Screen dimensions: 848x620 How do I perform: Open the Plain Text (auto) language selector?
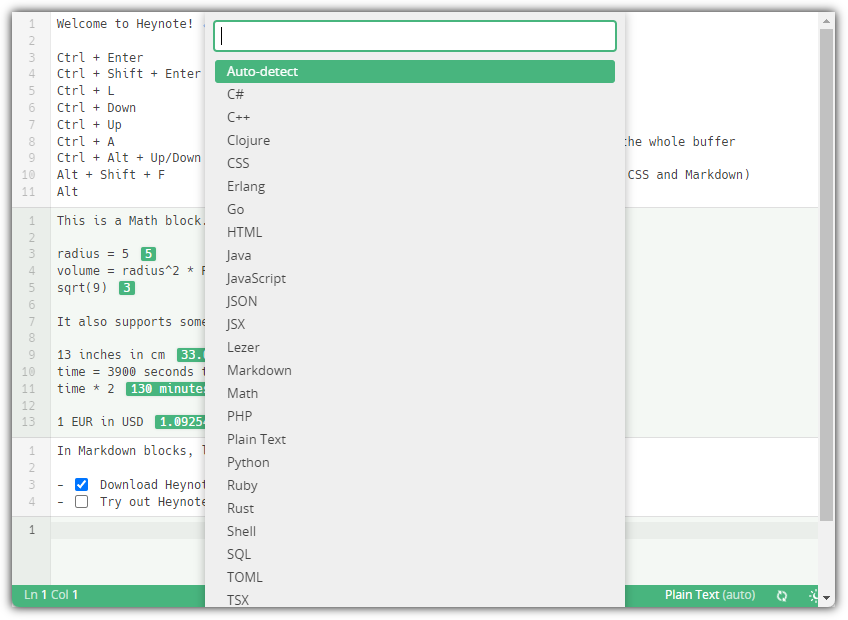point(710,595)
